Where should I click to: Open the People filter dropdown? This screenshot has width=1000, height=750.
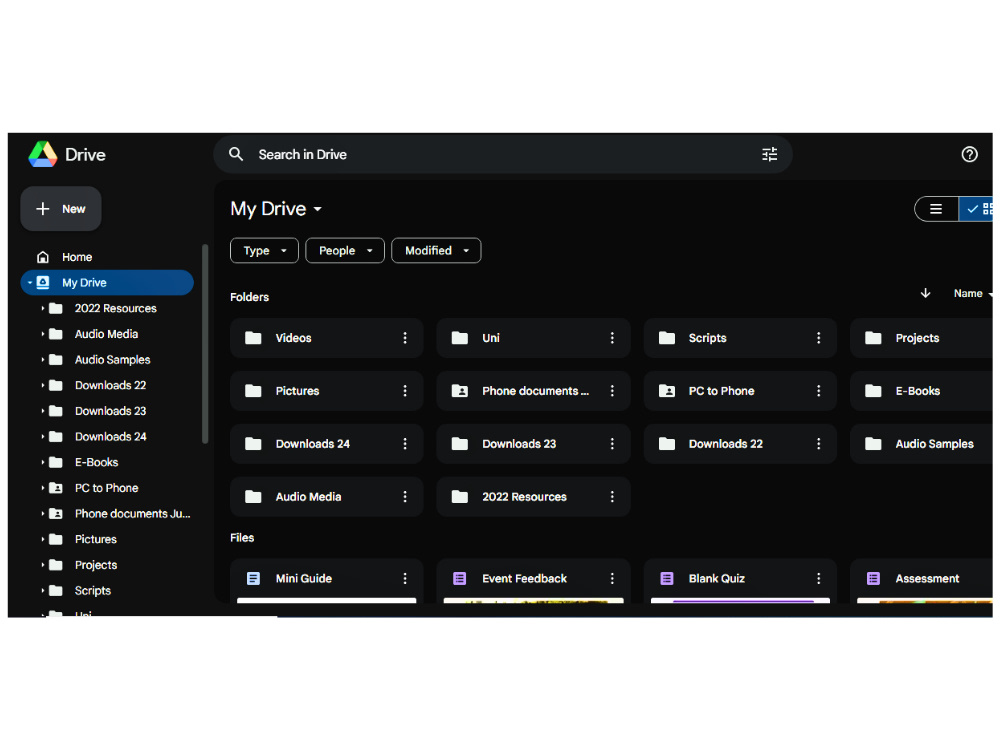[345, 251]
